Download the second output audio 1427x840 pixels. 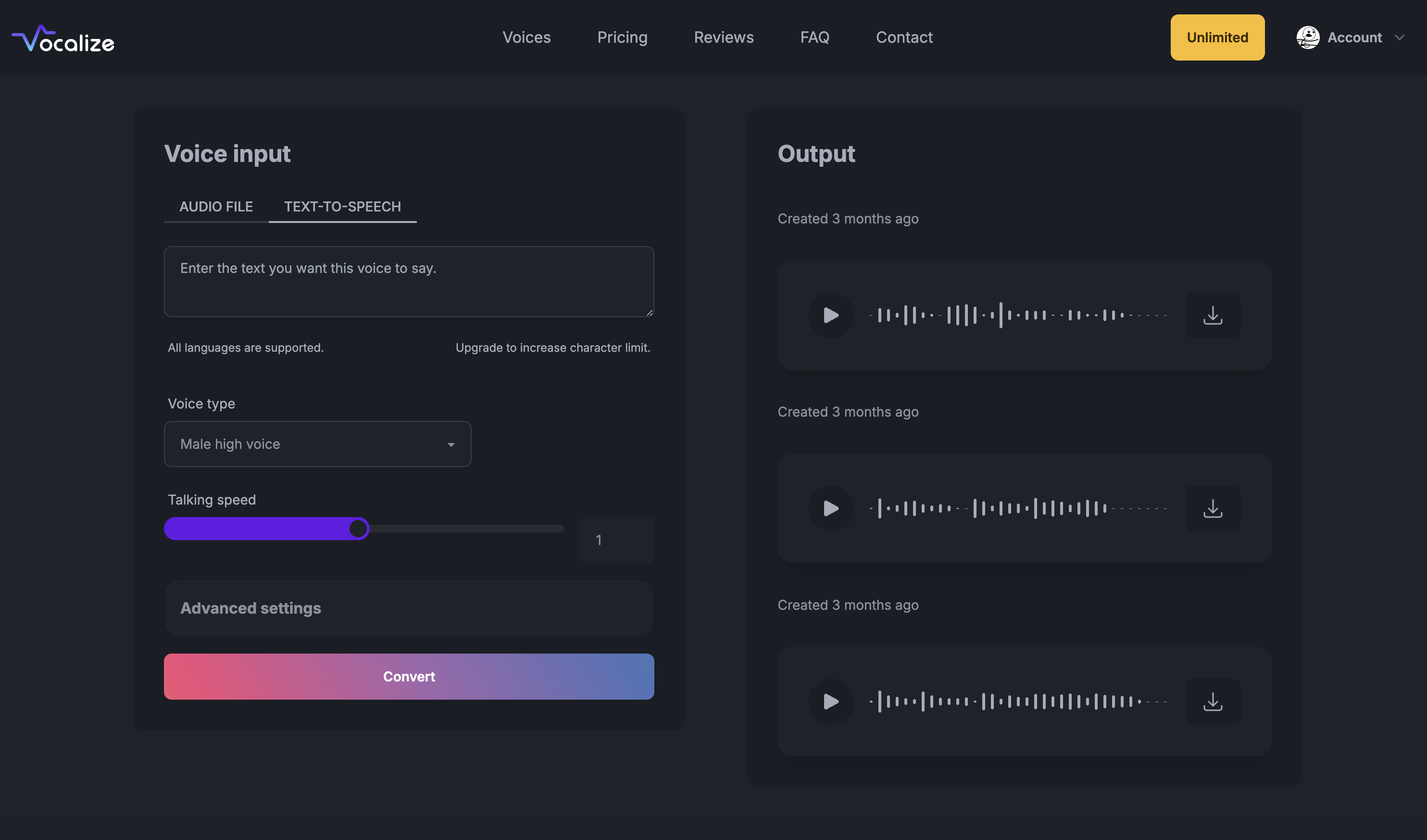(1213, 508)
